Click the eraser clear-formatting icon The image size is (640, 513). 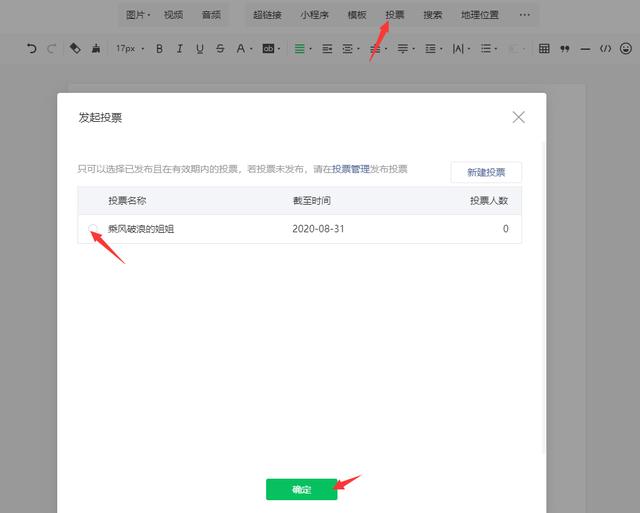pyautogui.click(x=75, y=48)
